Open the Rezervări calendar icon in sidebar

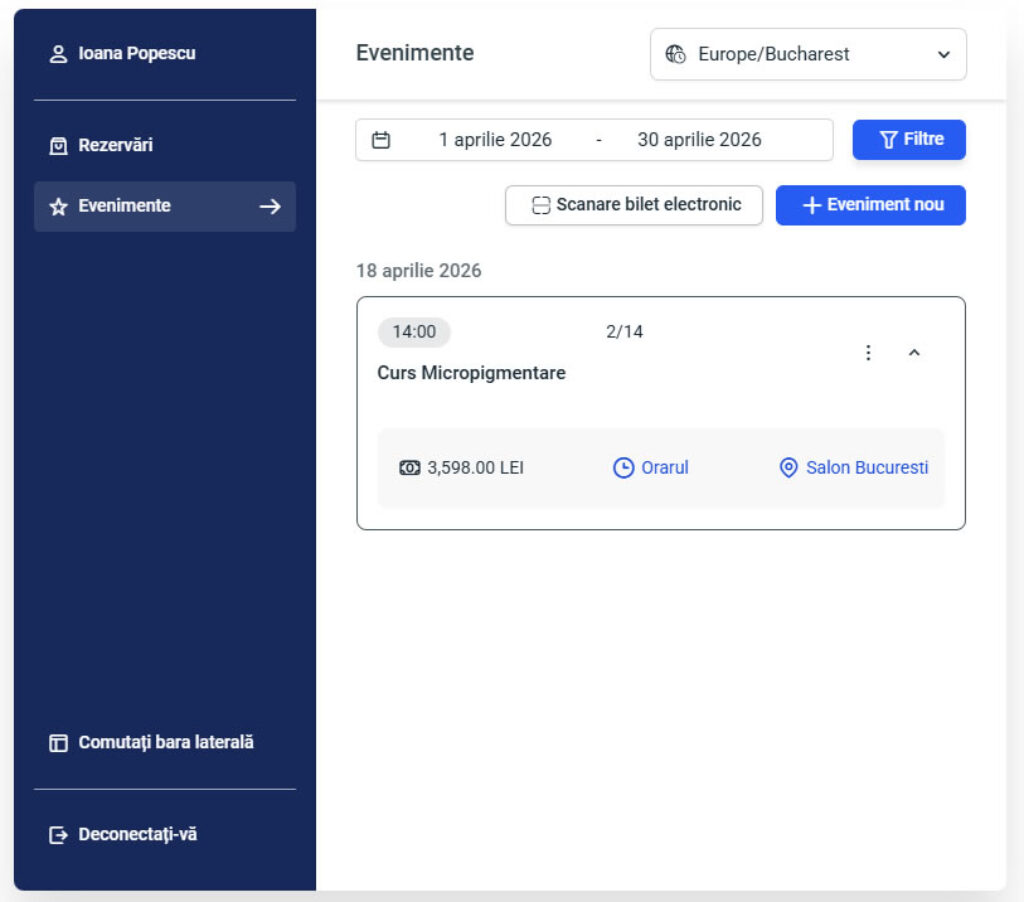pos(59,144)
